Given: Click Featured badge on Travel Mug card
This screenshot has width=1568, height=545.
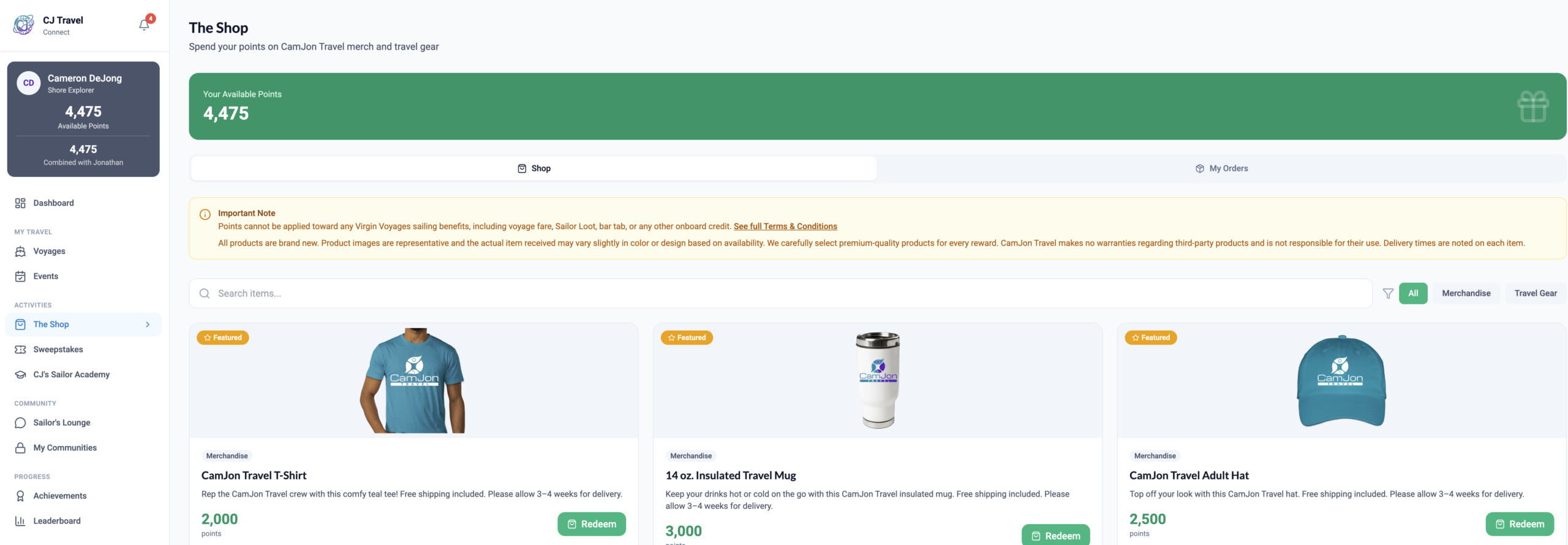Looking at the screenshot, I should point(687,338).
